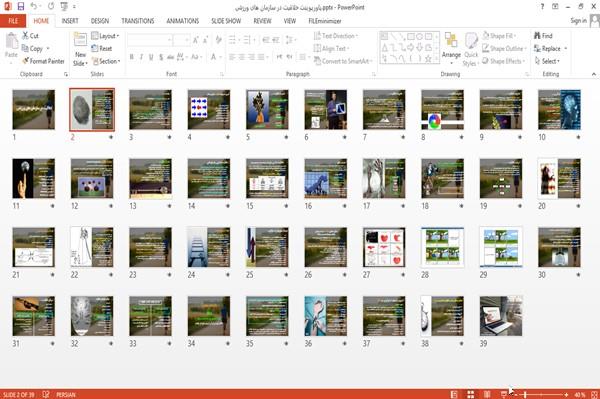Switch to Normal view in status bar
Viewport: 600px width, 399px height.
(x=454, y=394)
